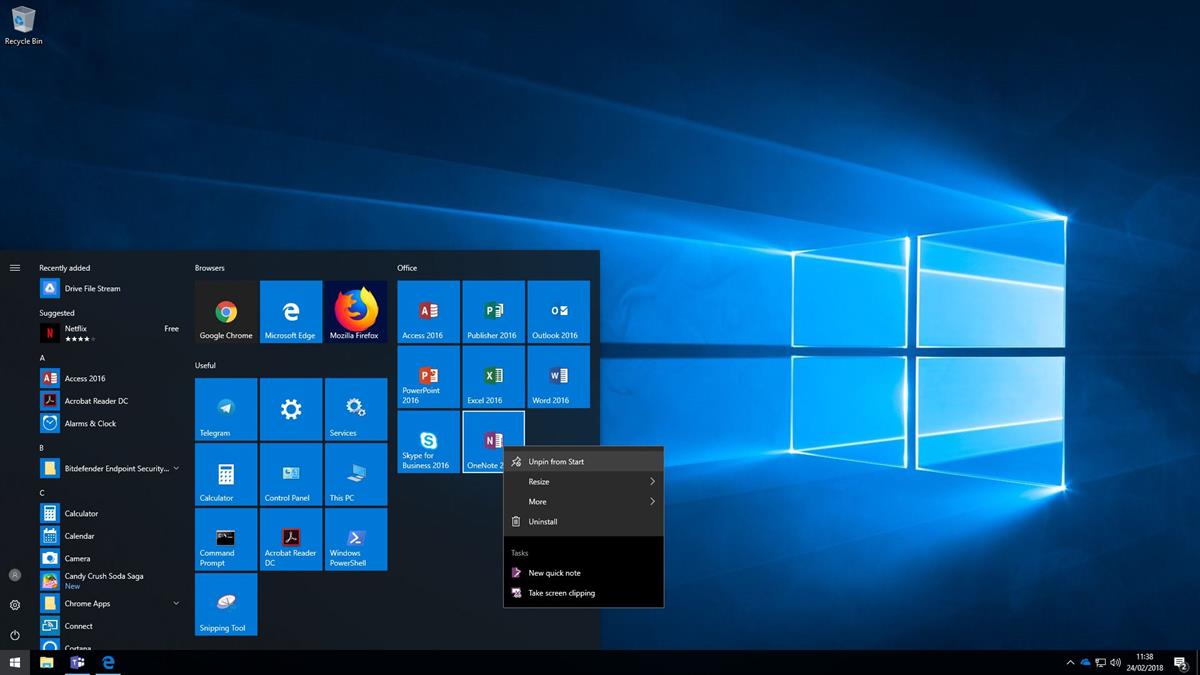Viewport: 1200px width, 675px height.
Task: Open Command Prompt tile
Action: (x=226, y=539)
